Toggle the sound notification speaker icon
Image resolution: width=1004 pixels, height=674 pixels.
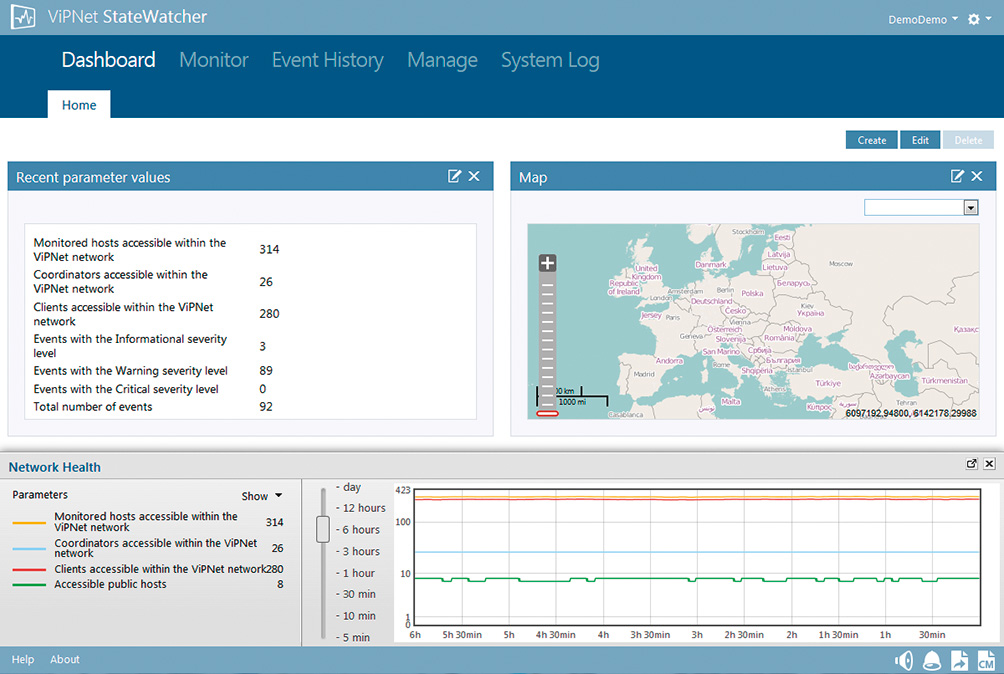pyautogui.click(x=904, y=660)
